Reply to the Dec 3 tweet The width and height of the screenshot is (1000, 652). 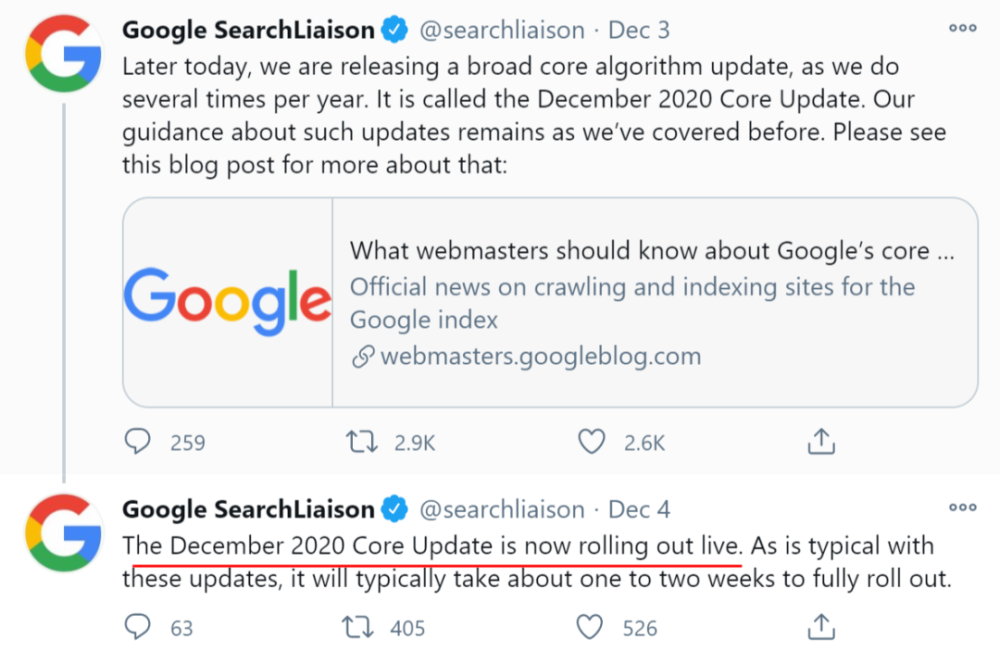click(138, 441)
